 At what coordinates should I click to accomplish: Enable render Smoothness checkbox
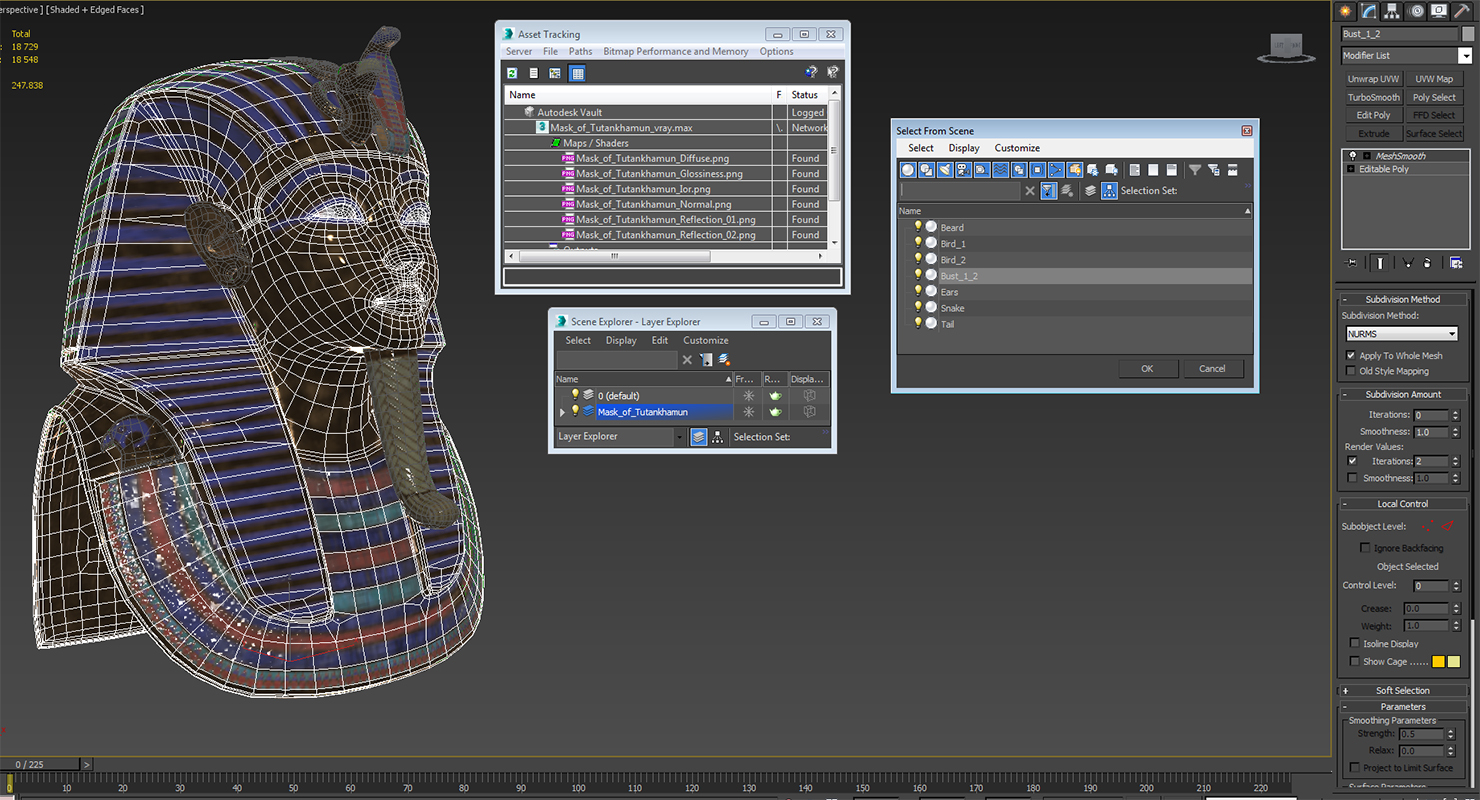(x=1352, y=478)
